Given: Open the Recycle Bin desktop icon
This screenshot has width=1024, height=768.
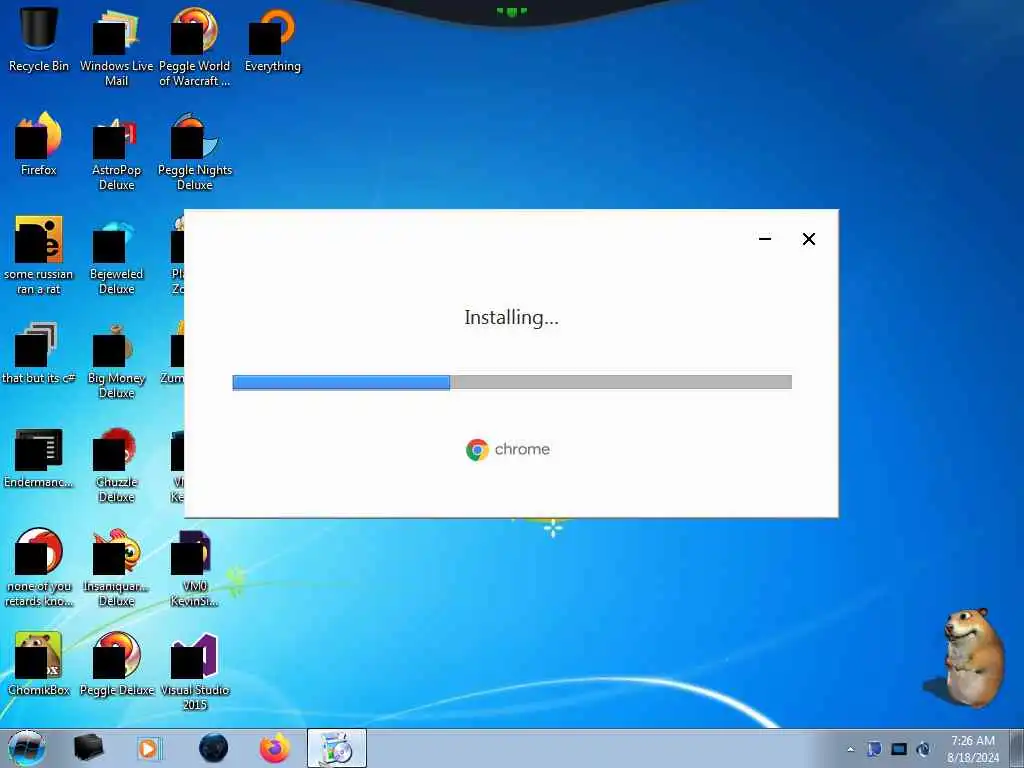Looking at the screenshot, I should click(x=39, y=39).
